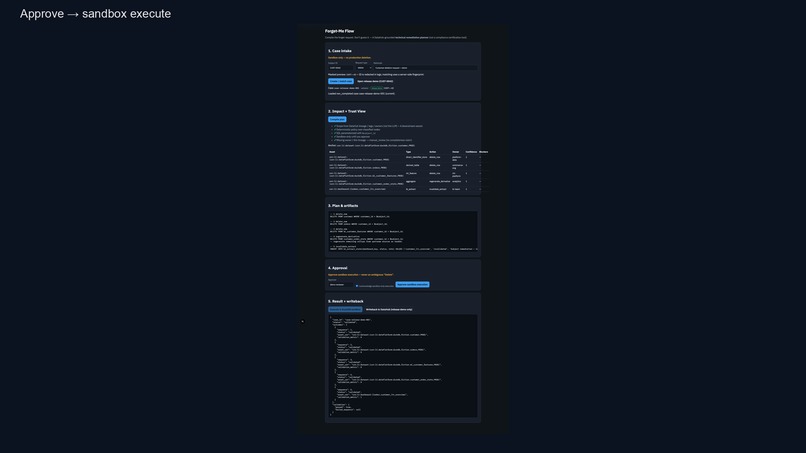Click the Type column header in impact table
This screenshot has height=453, width=806.
(408, 152)
